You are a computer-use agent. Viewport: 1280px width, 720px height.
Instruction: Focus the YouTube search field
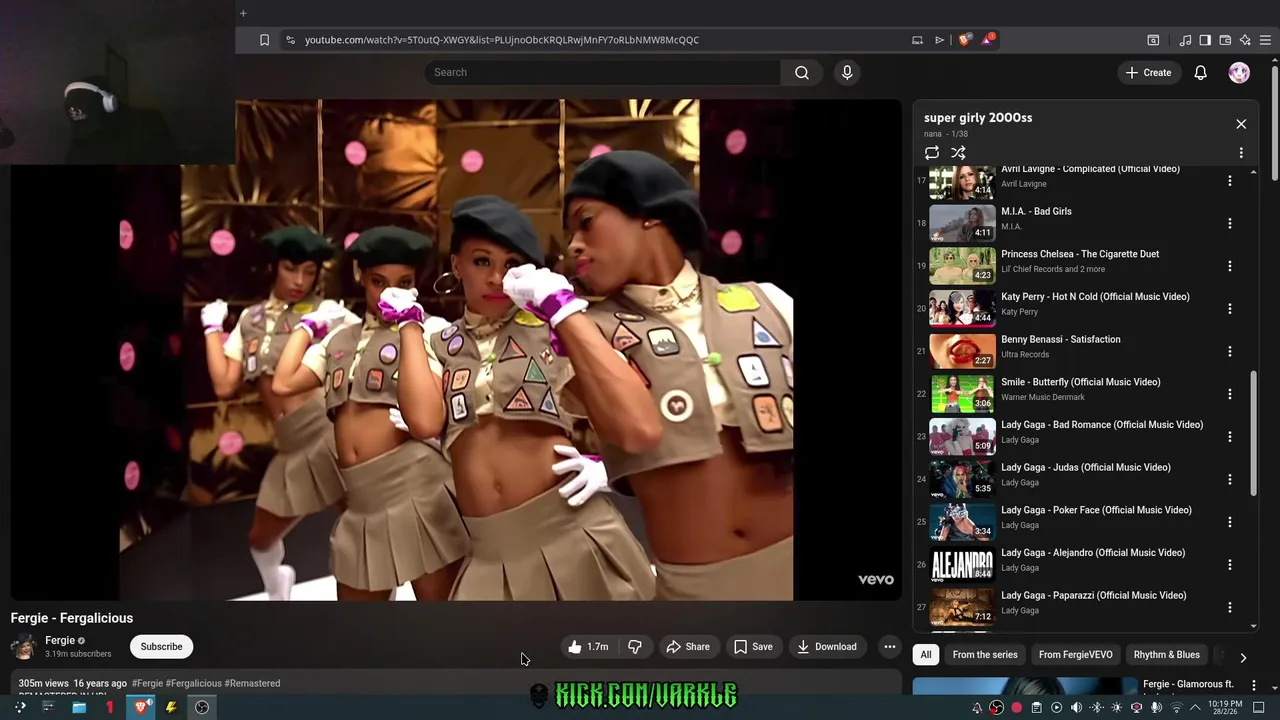point(602,72)
